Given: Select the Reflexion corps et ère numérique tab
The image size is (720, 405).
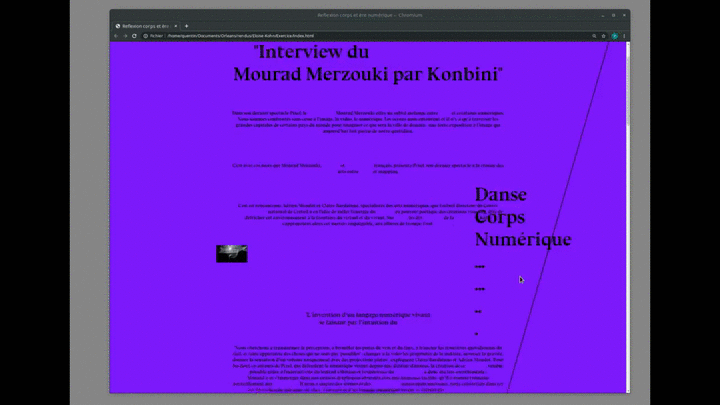Looking at the screenshot, I should point(145,25).
